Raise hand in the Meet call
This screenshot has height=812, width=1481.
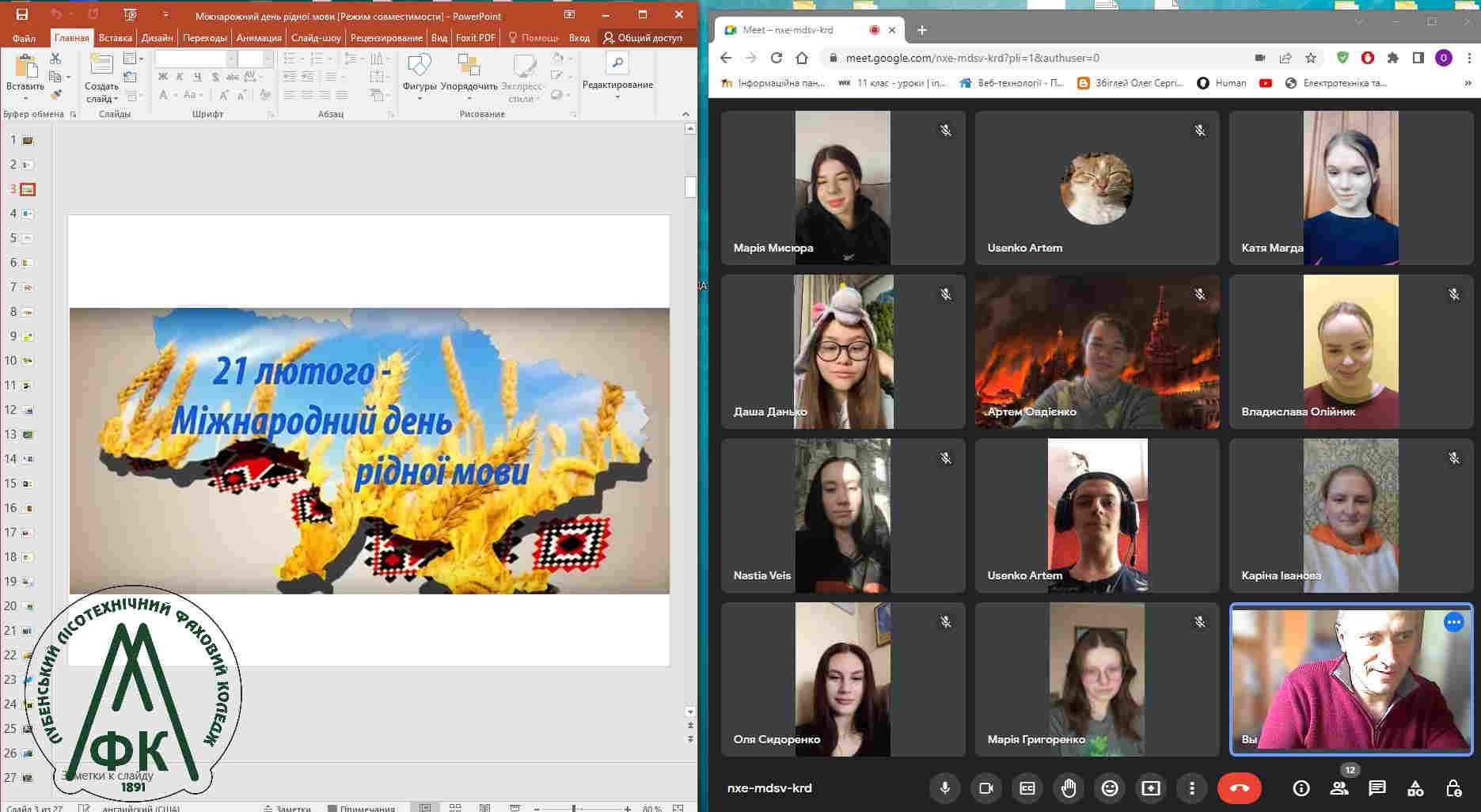tap(1069, 788)
